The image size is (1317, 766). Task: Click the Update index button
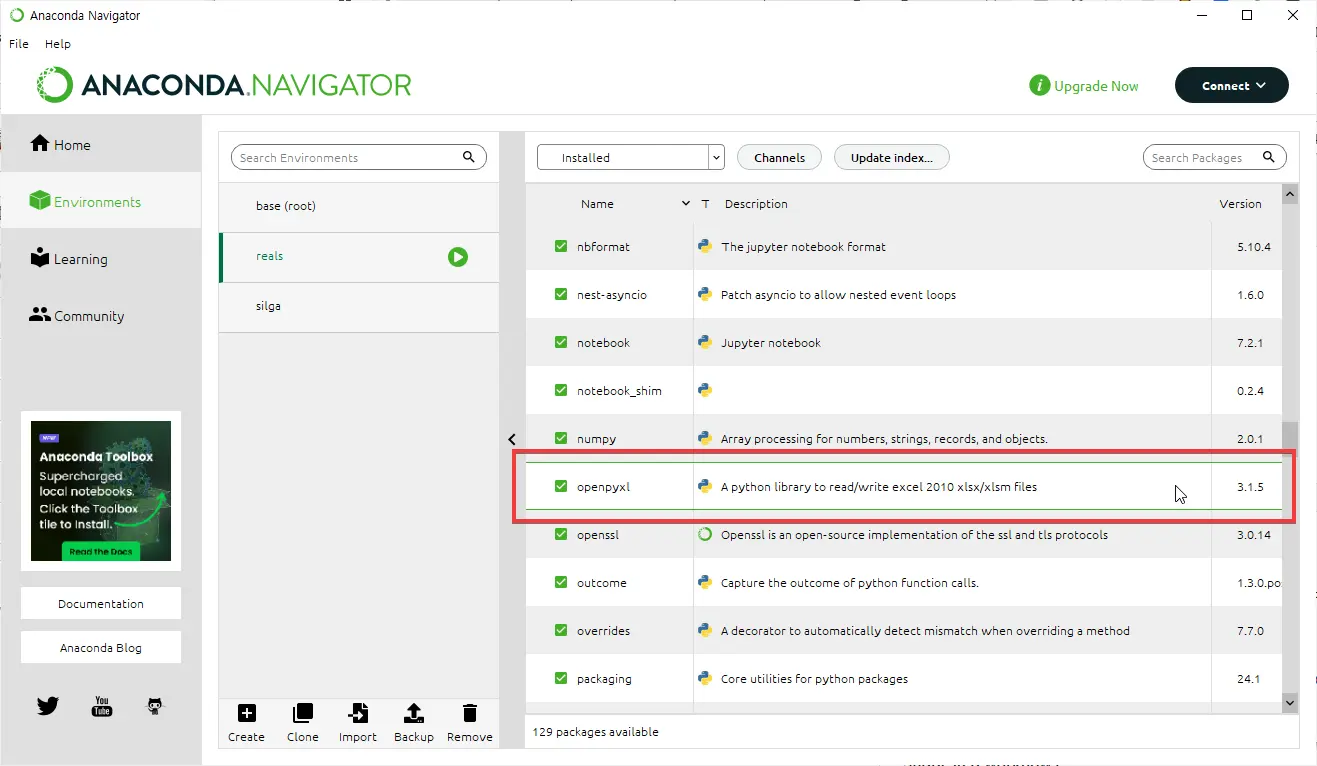tap(891, 157)
